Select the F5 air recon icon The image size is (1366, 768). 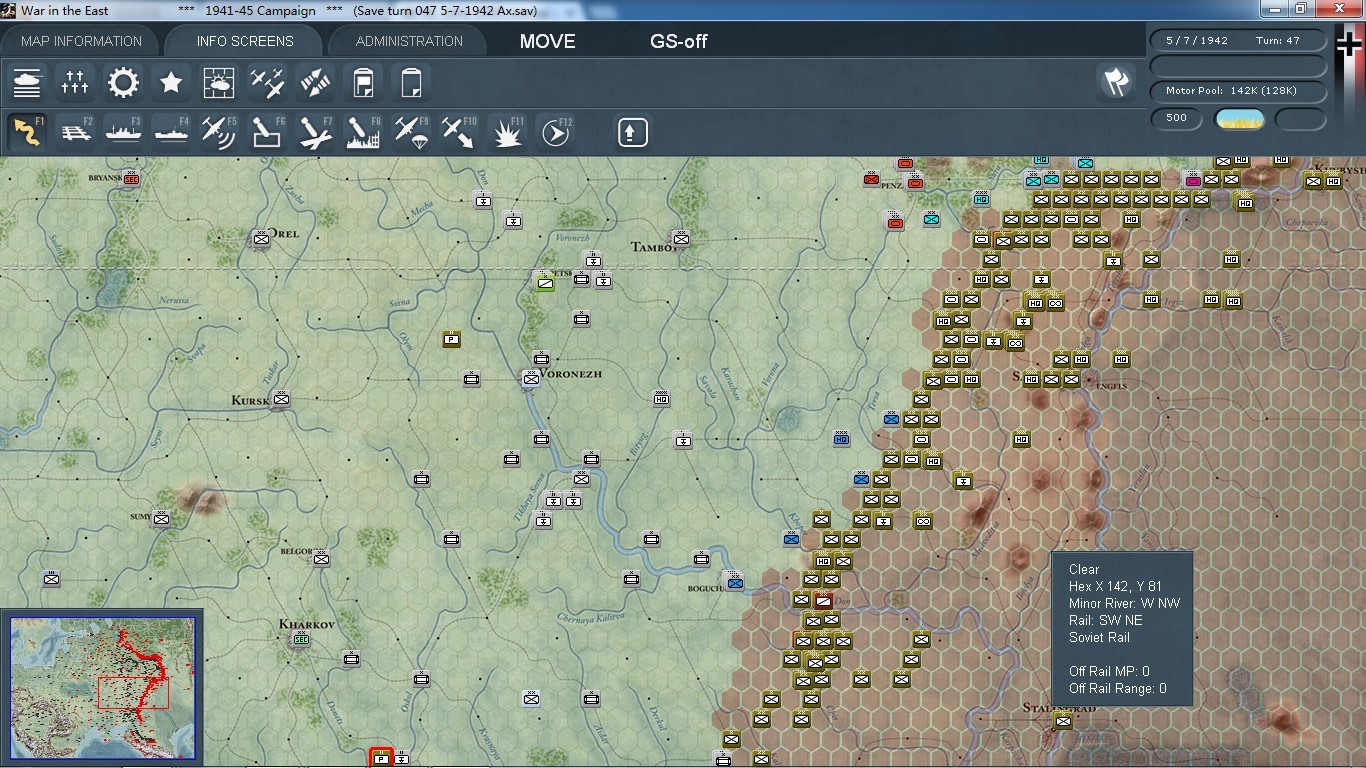219,132
